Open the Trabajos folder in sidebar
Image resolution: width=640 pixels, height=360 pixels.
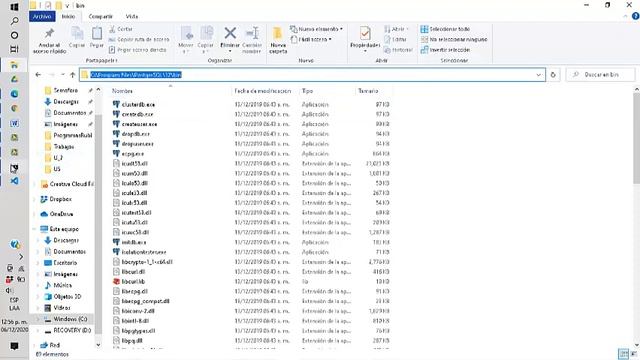[64, 147]
